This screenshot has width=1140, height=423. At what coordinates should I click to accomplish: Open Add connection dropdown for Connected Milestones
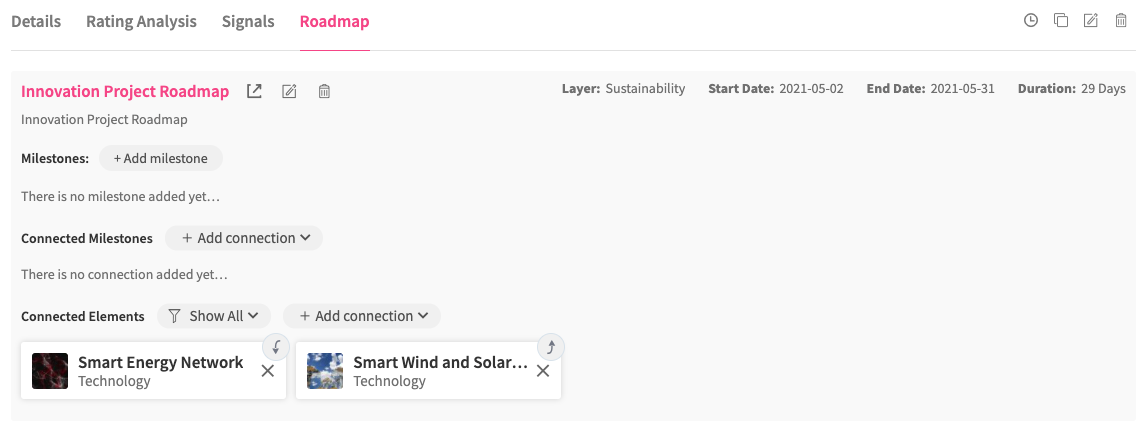pos(244,238)
